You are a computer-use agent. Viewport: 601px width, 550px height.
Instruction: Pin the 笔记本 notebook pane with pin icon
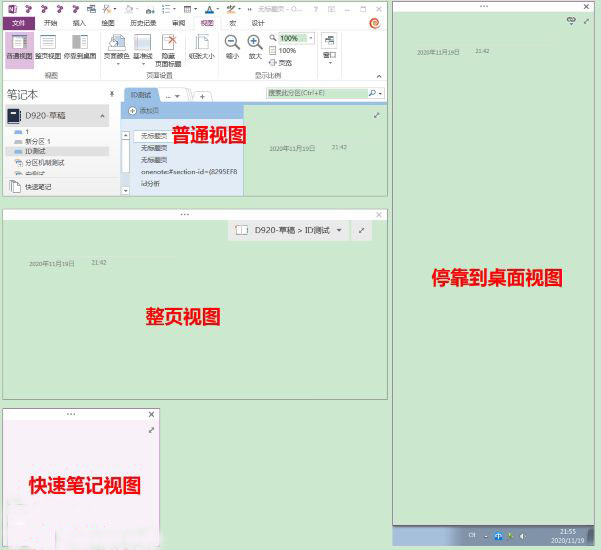[x=112, y=94]
